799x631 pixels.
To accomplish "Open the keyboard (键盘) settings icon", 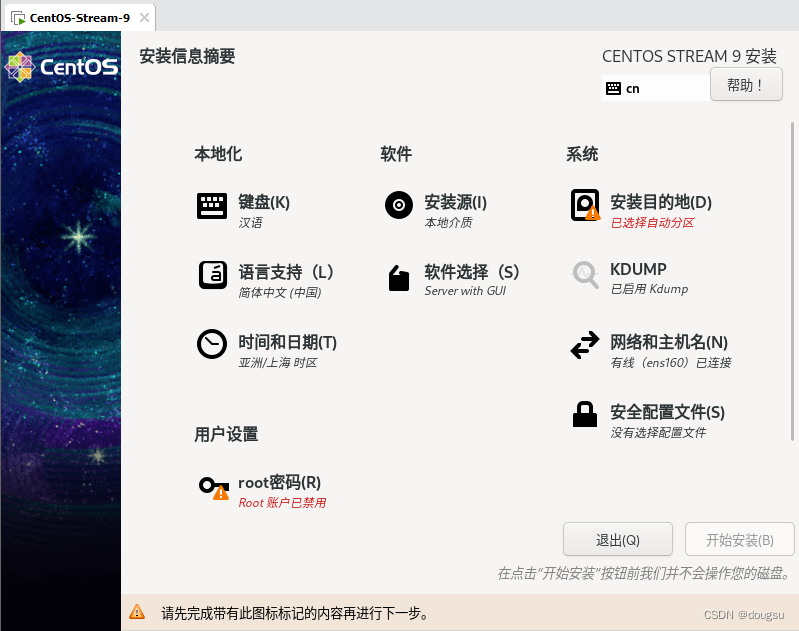I will coord(211,205).
